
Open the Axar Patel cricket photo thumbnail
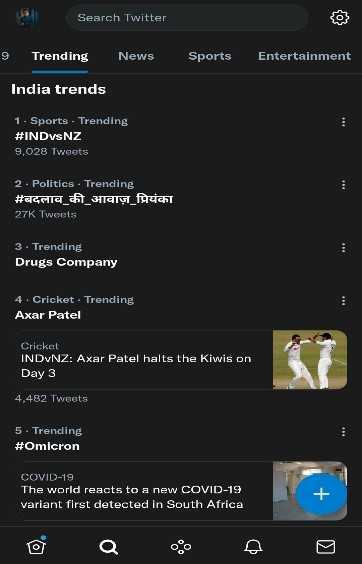(310, 359)
